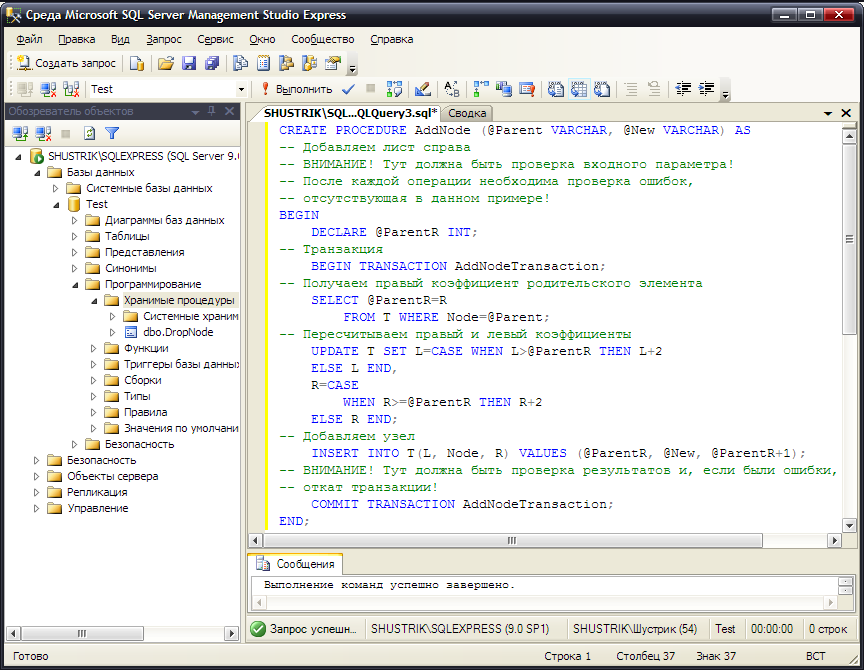Click Specify Values for Template Parameters icon
864x670 pixels.
pyautogui.click(x=452, y=89)
